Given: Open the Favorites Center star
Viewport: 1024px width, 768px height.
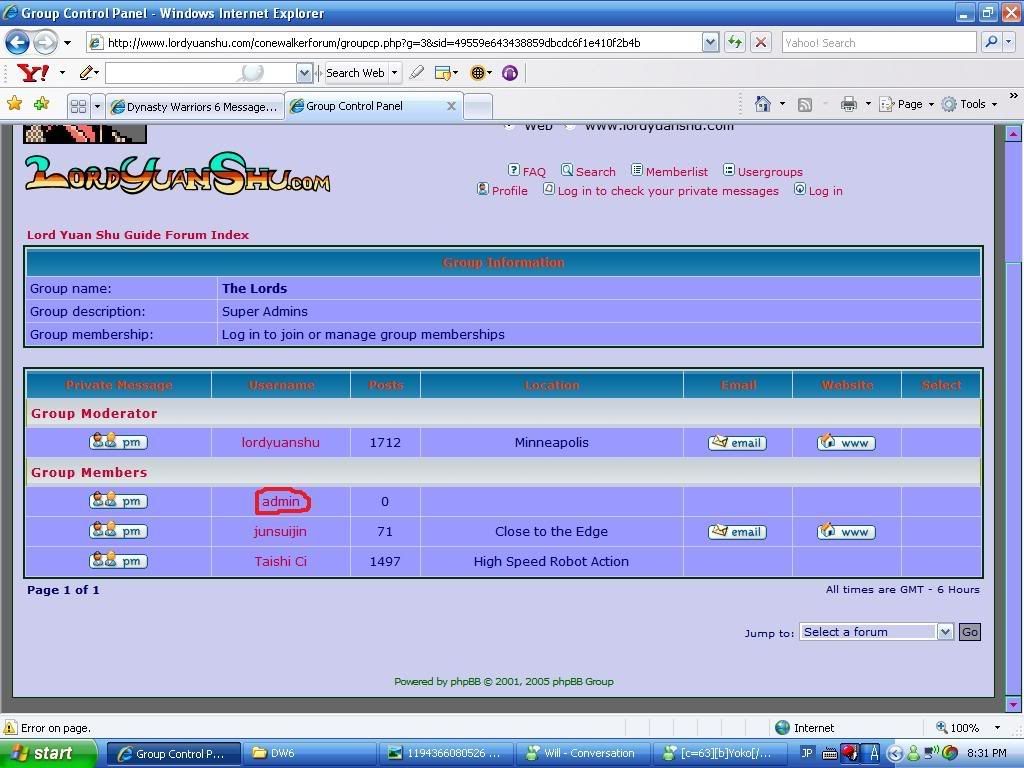Looking at the screenshot, I should 14,104.
